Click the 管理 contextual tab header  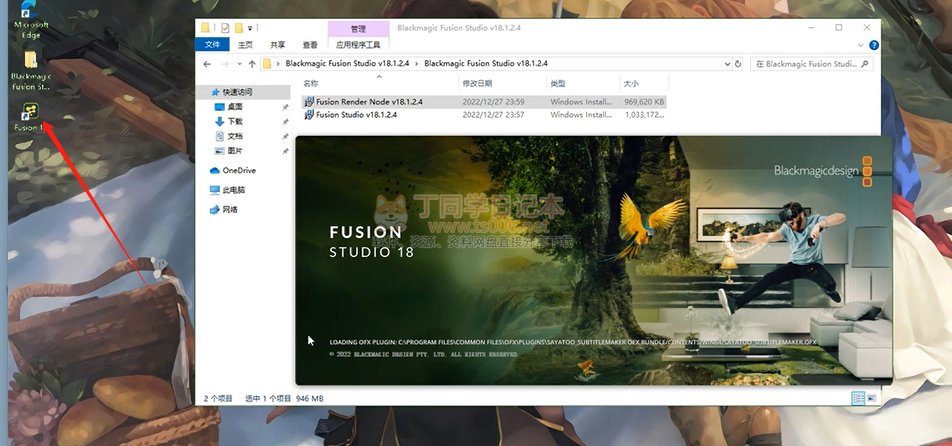tap(358, 29)
